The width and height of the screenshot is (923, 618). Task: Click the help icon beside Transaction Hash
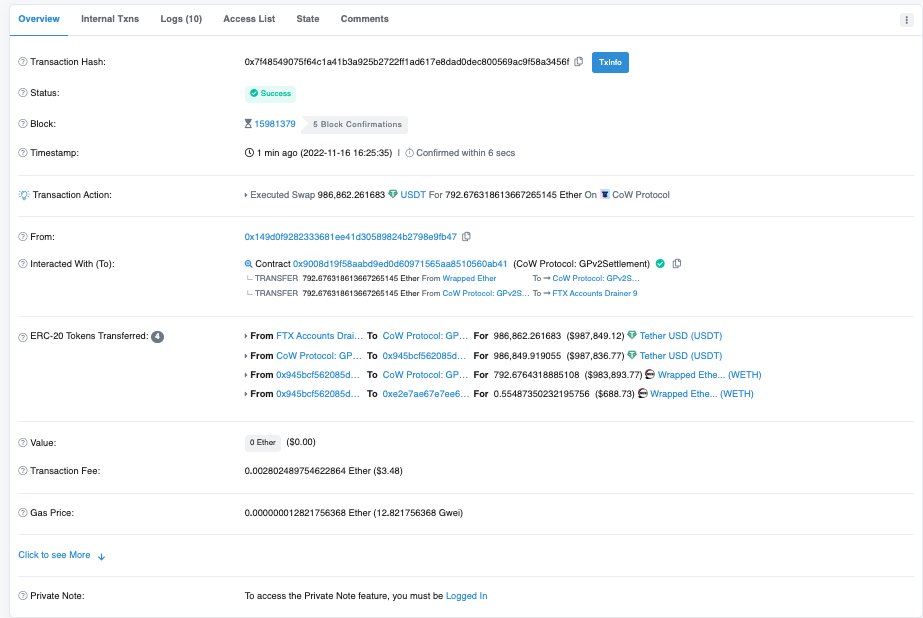23,62
